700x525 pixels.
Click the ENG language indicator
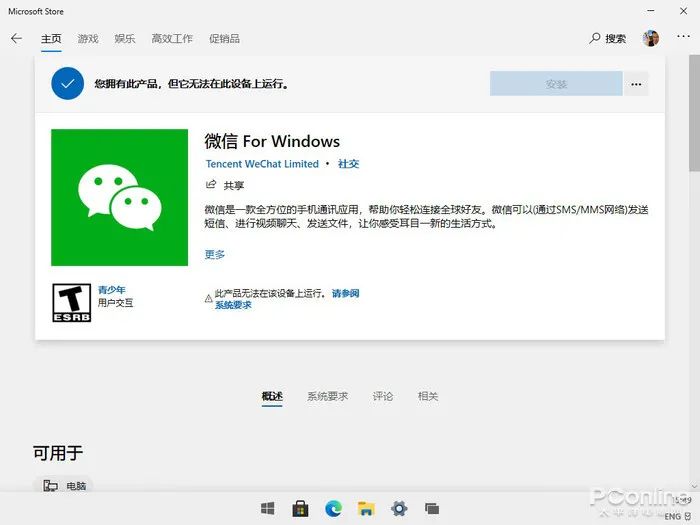click(672, 517)
